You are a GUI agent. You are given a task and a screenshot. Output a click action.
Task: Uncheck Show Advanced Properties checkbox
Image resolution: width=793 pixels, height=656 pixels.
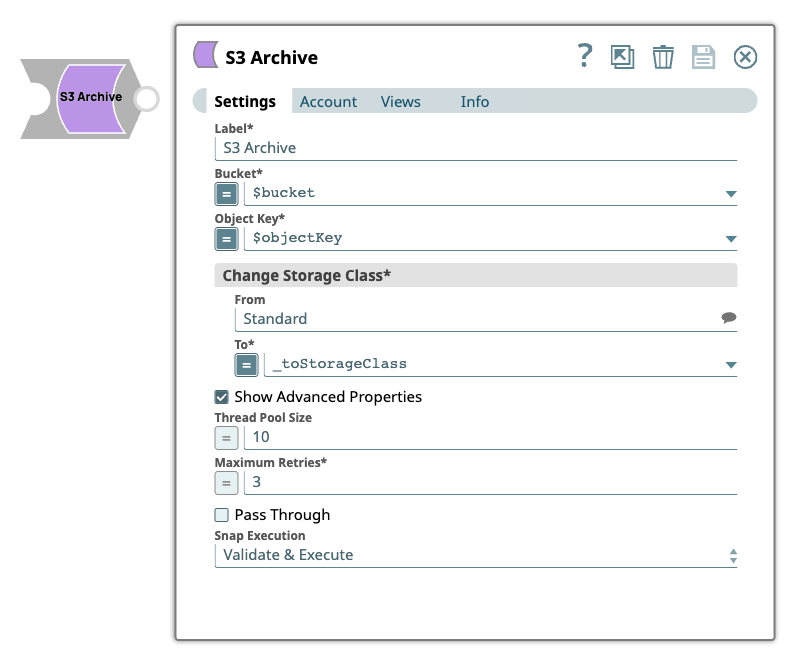[x=222, y=397]
